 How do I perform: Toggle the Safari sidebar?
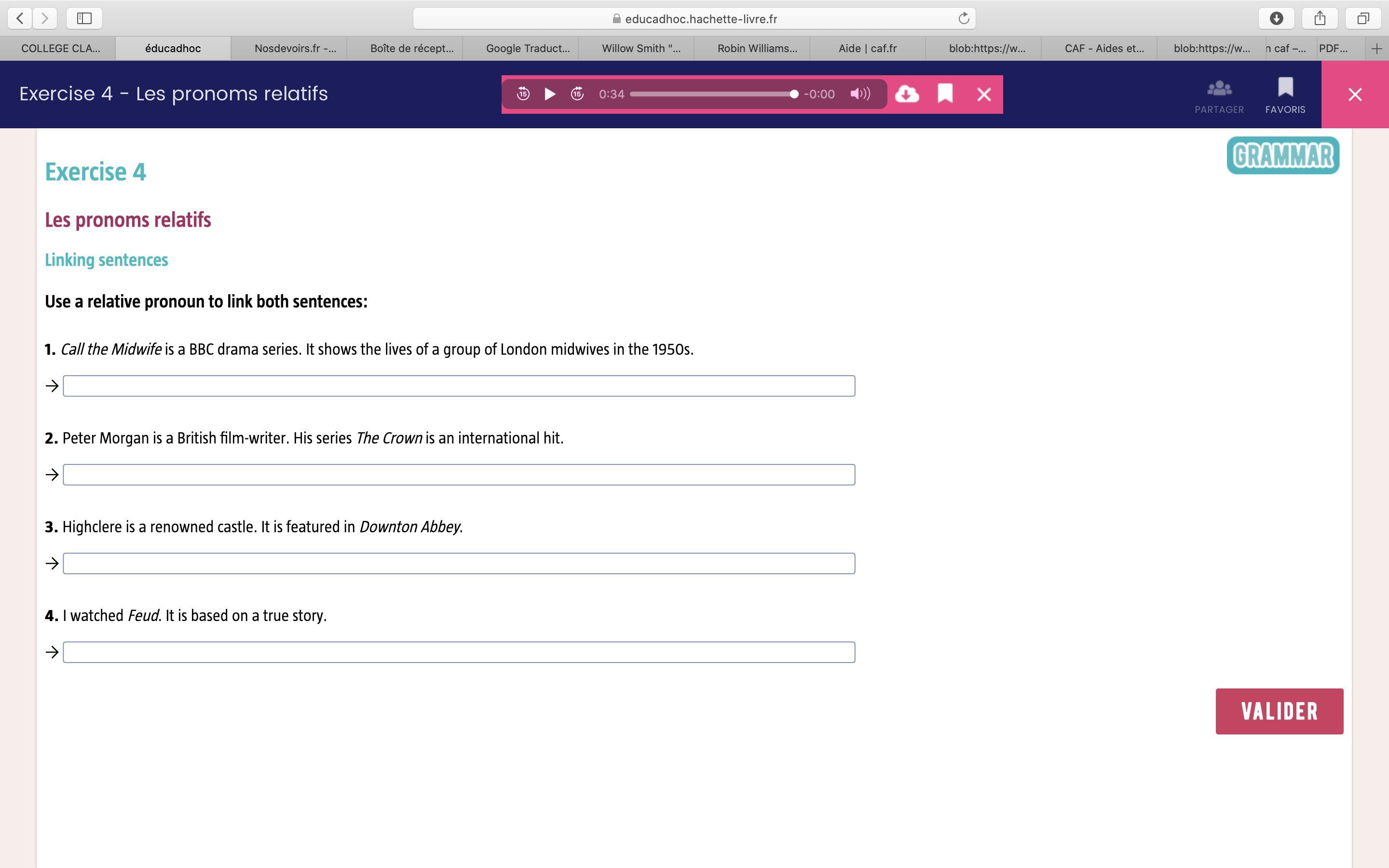coord(84,18)
